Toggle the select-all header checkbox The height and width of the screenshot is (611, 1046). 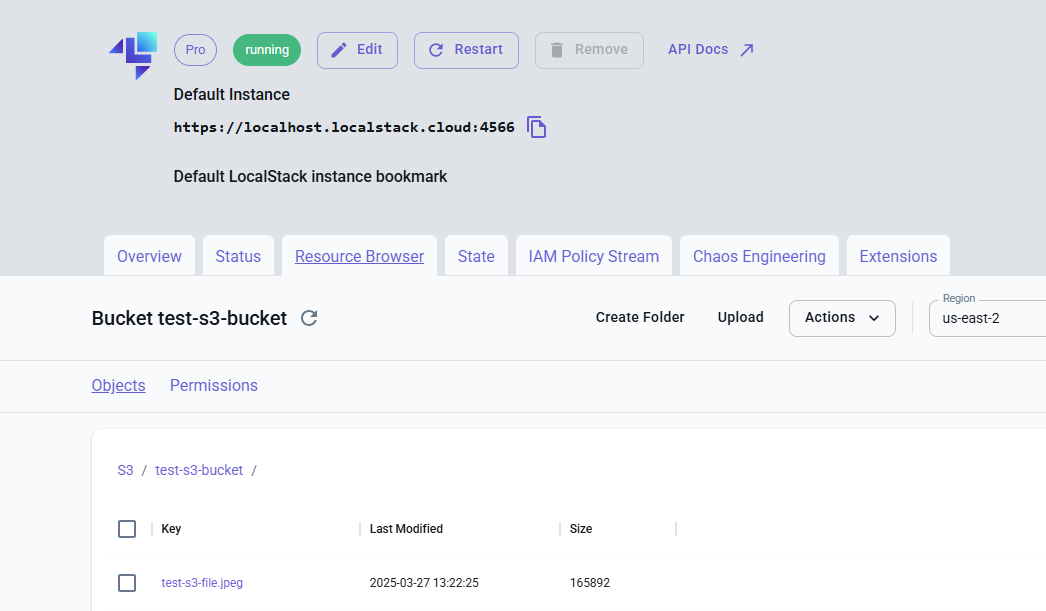click(127, 529)
